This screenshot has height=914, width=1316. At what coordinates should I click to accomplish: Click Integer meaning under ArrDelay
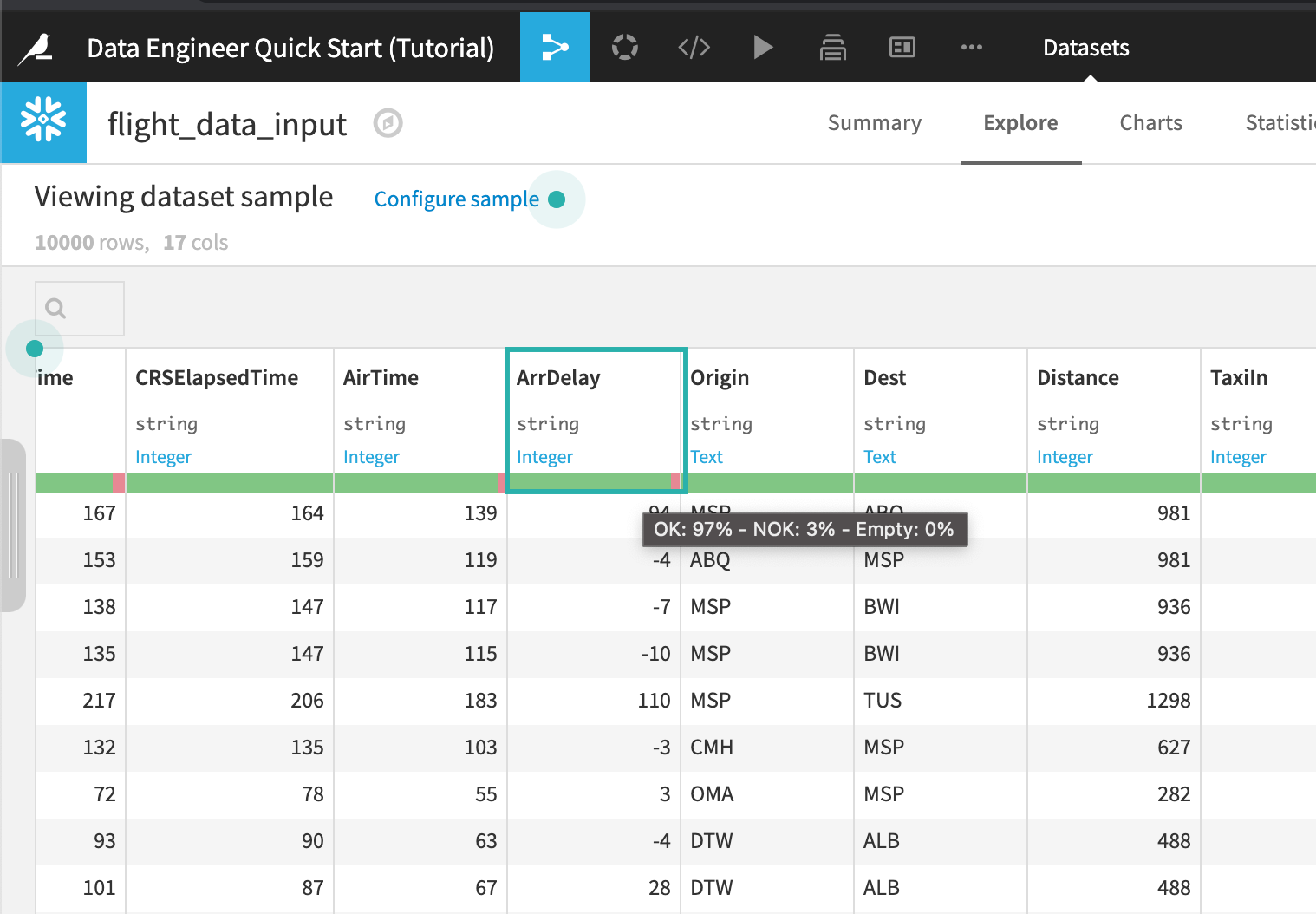click(x=544, y=457)
